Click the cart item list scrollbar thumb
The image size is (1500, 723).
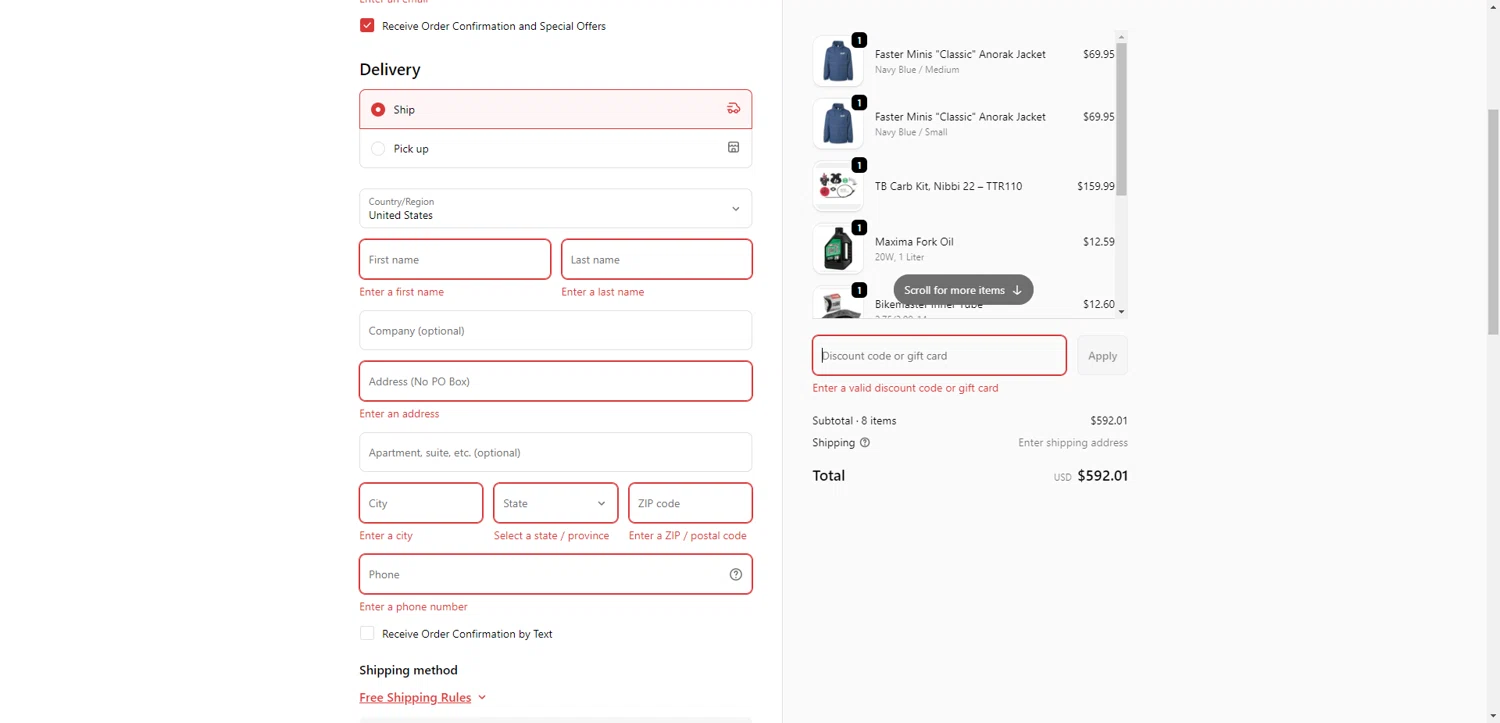1121,119
